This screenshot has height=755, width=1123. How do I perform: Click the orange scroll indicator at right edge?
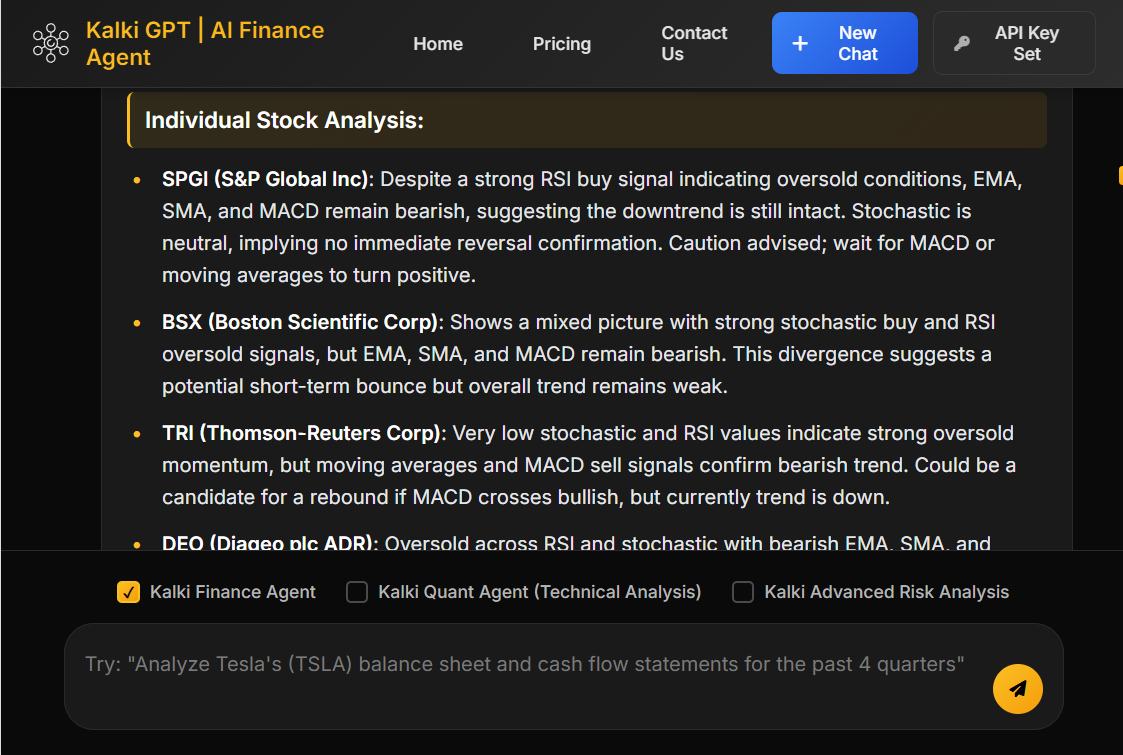1120,175
